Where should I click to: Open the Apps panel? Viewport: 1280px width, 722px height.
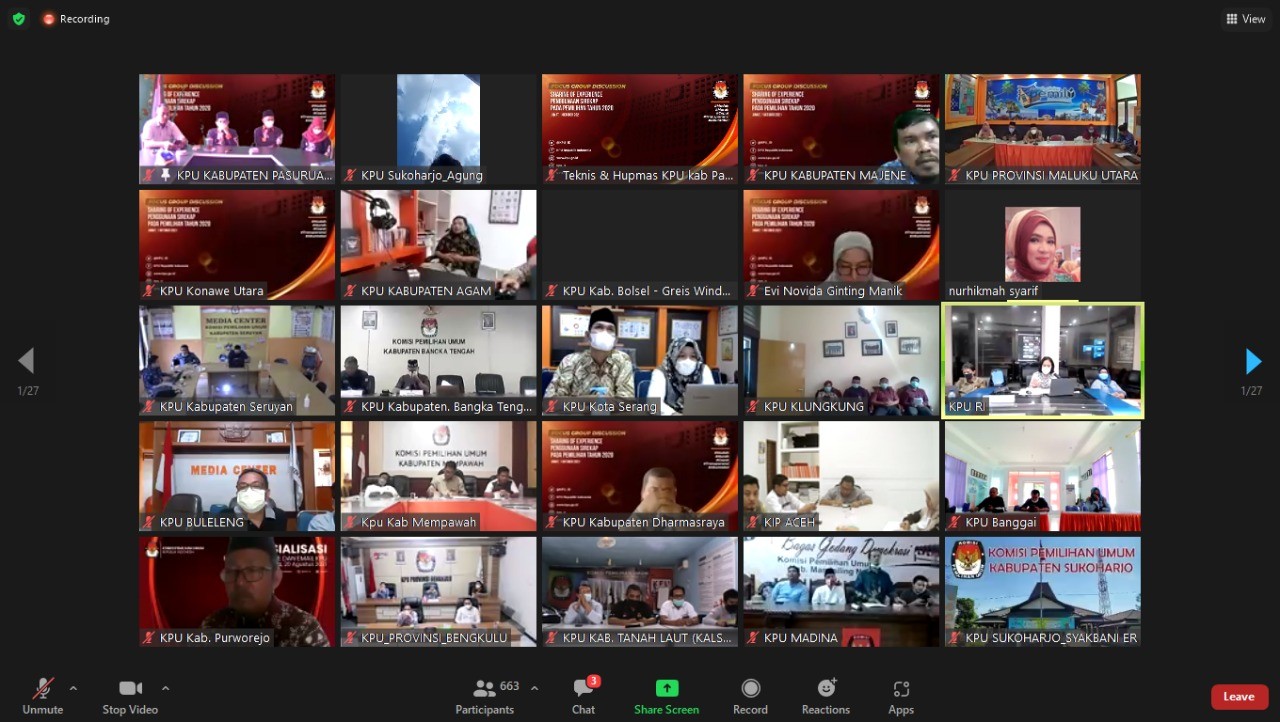[x=901, y=696]
